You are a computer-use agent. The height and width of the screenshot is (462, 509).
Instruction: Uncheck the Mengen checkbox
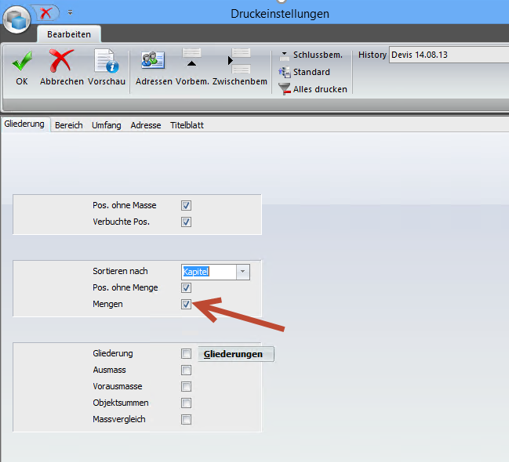pos(186,304)
